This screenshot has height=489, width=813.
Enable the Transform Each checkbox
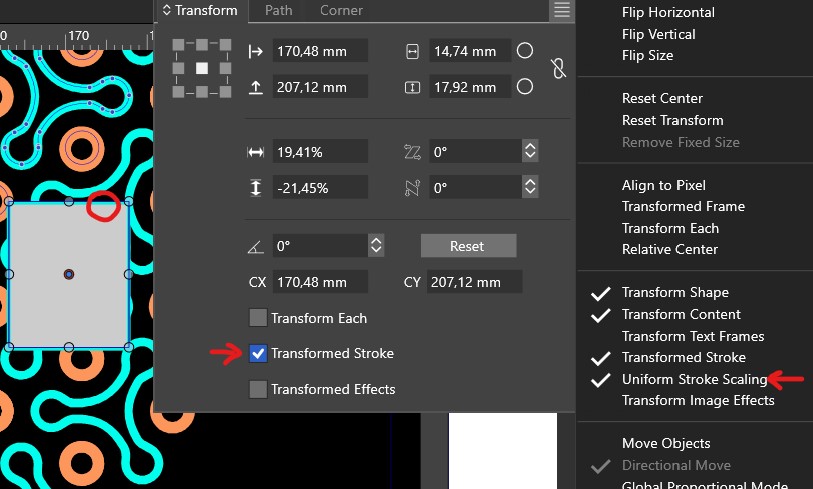pos(258,318)
